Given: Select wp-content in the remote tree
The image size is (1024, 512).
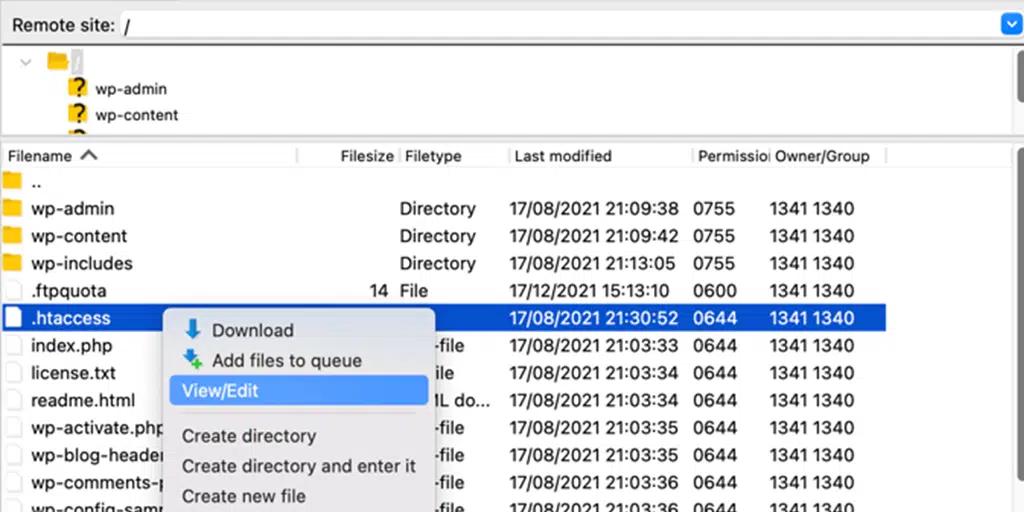Looking at the screenshot, I should [x=136, y=115].
